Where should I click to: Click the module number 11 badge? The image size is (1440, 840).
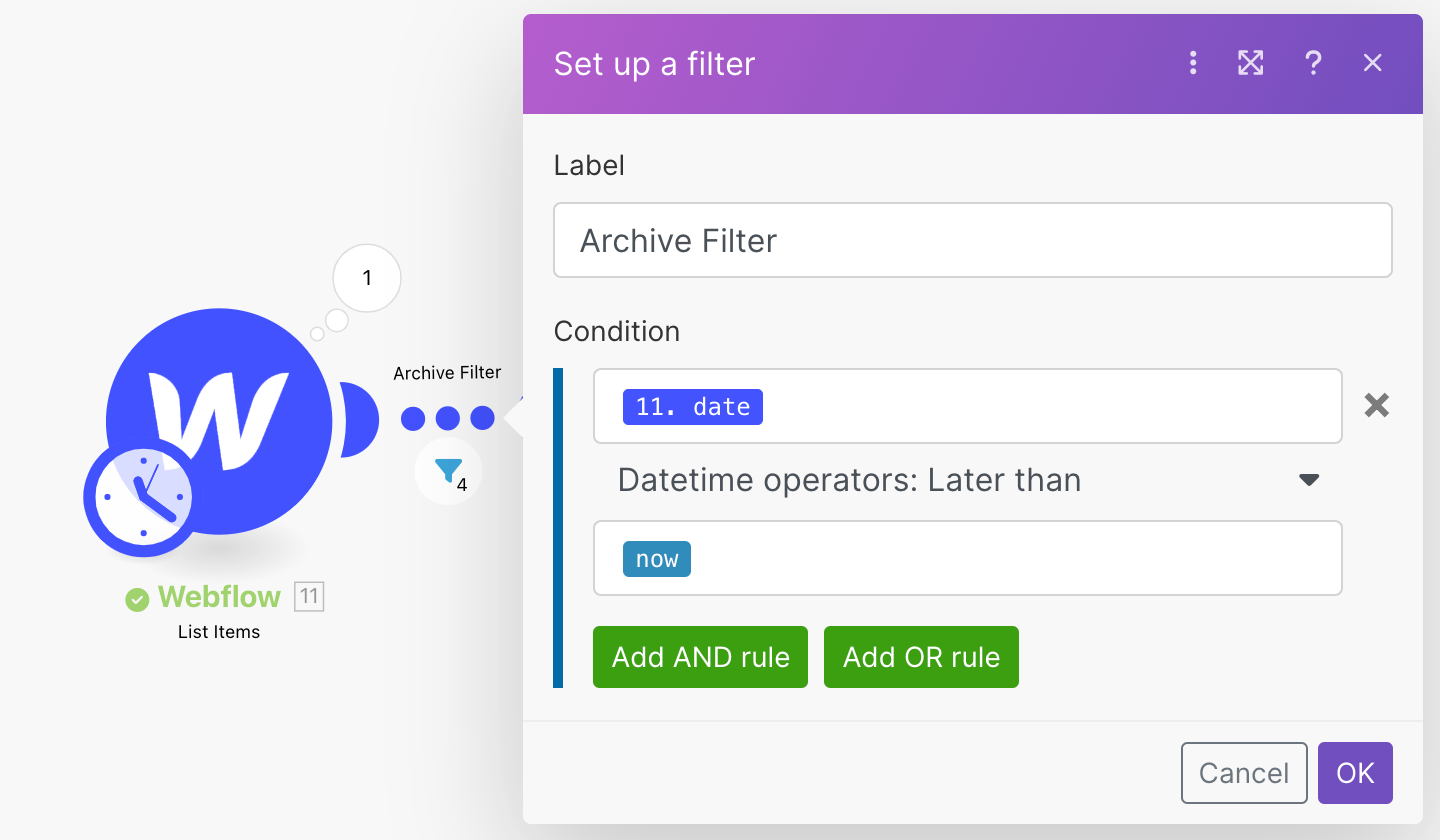click(x=309, y=597)
